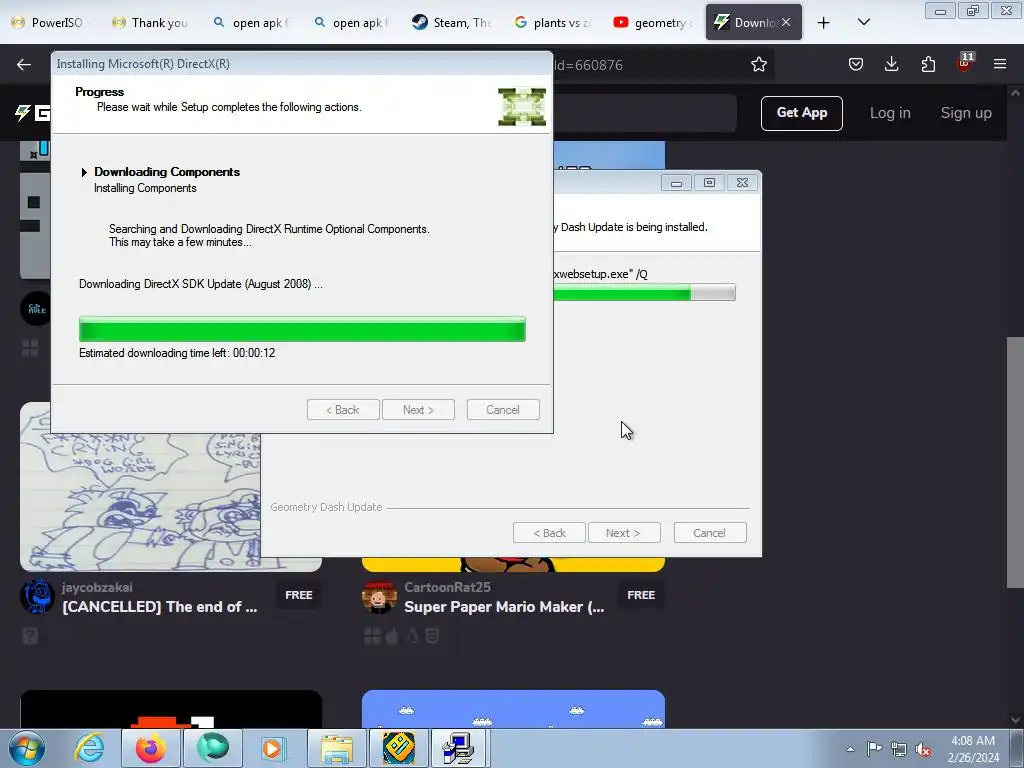Switch to the geometry YouTube tab
This screenshot has height=768, width=1024.
tap(652, 22)
